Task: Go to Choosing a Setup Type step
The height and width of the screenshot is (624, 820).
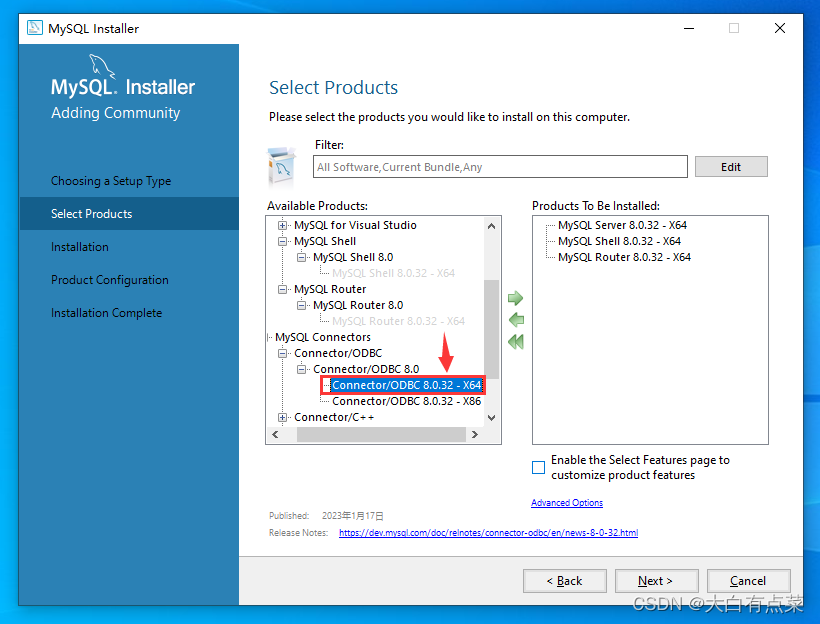Action: (111, 181)
